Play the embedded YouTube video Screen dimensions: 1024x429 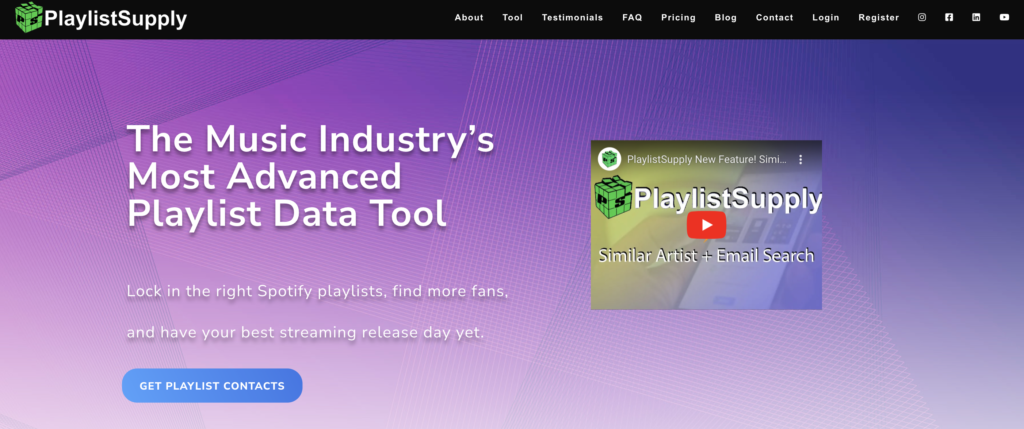pos(706,225)
